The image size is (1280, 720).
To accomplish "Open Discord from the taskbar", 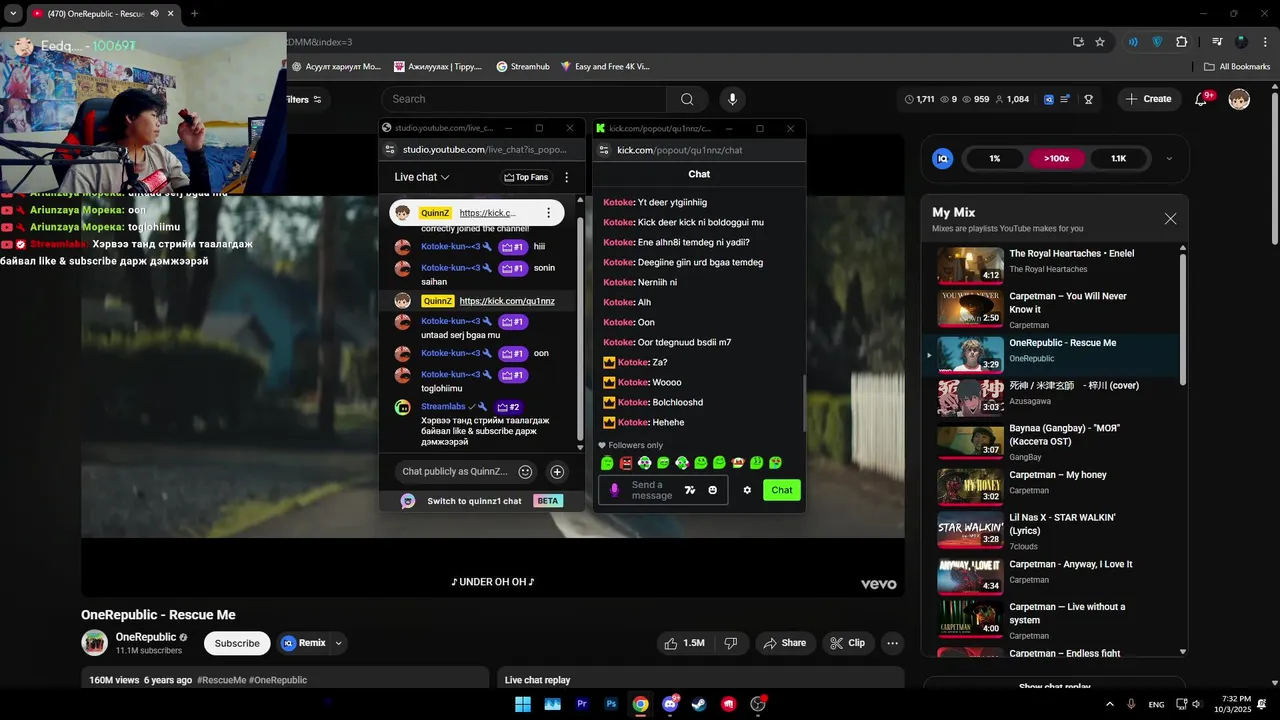I will [670, 704].
